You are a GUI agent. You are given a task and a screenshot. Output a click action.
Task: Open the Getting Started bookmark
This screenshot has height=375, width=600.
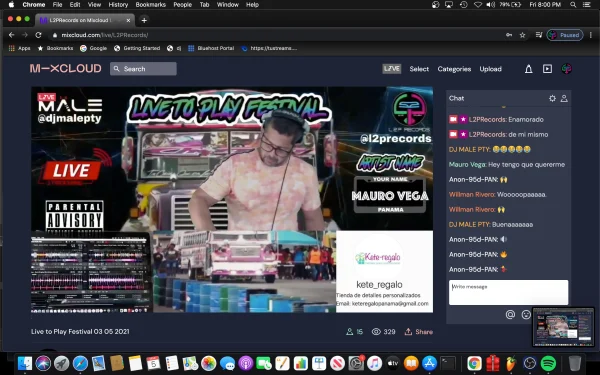[137, 48]
